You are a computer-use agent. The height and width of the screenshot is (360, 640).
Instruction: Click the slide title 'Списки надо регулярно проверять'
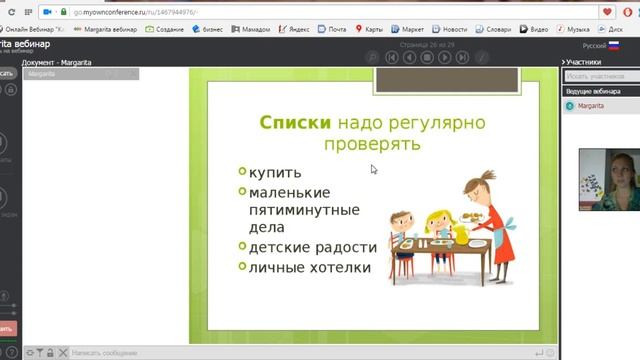[372, 133]
